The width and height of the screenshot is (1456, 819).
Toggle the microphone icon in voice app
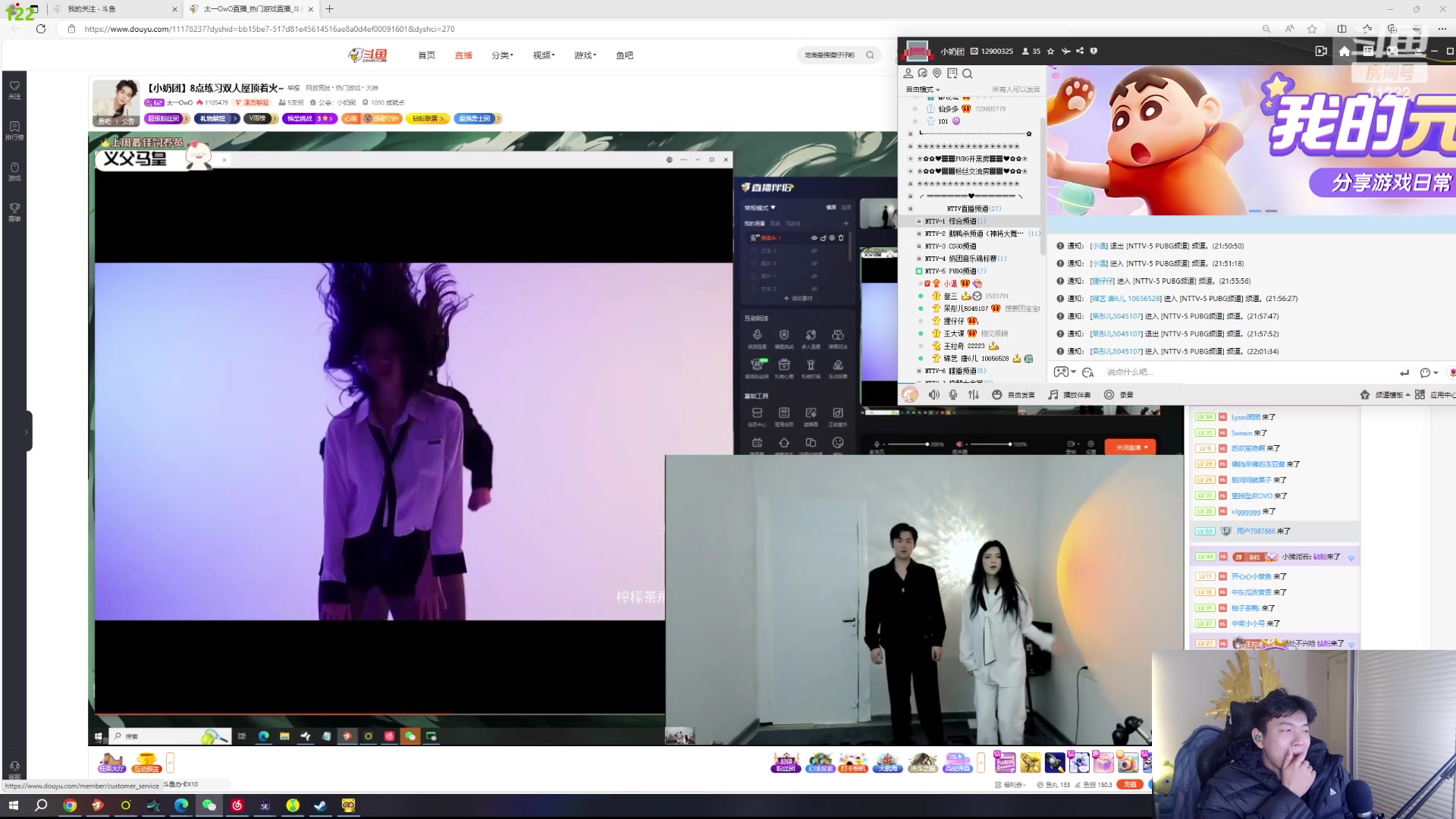[x=953, y=394]
